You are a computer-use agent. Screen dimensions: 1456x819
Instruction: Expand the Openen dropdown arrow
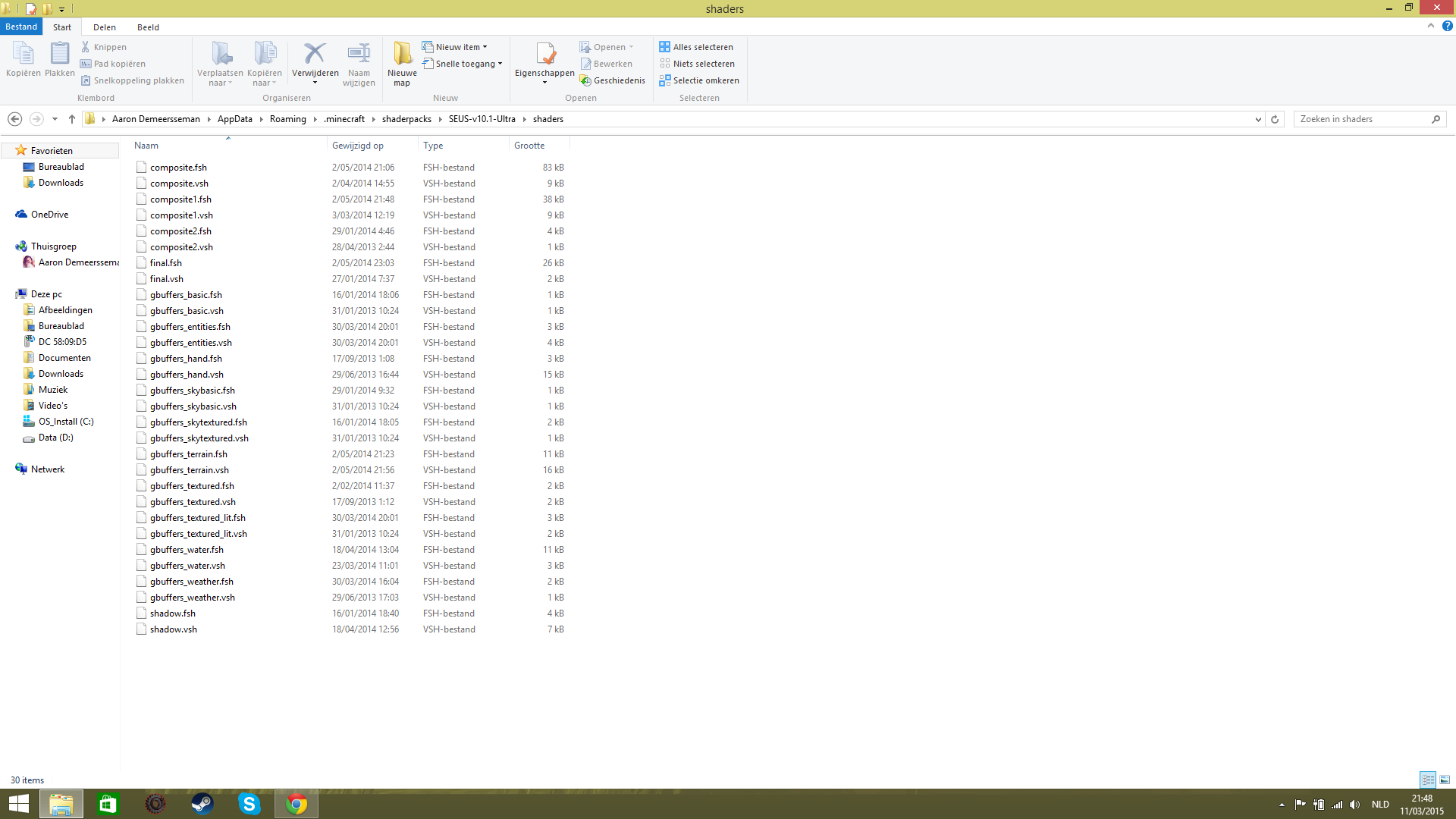631,47
